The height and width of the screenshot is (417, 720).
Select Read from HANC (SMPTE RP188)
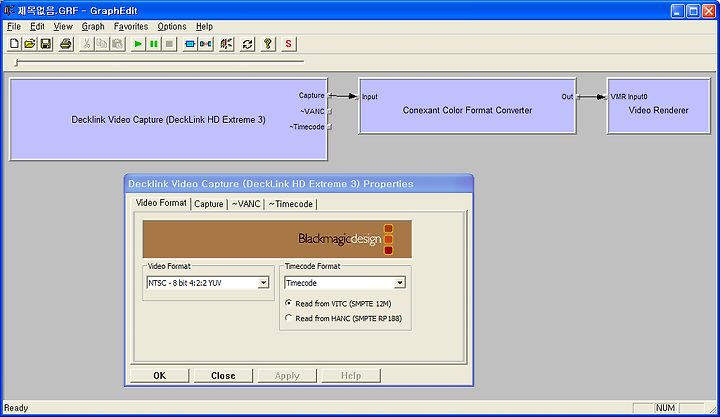(x=343, y=318)
